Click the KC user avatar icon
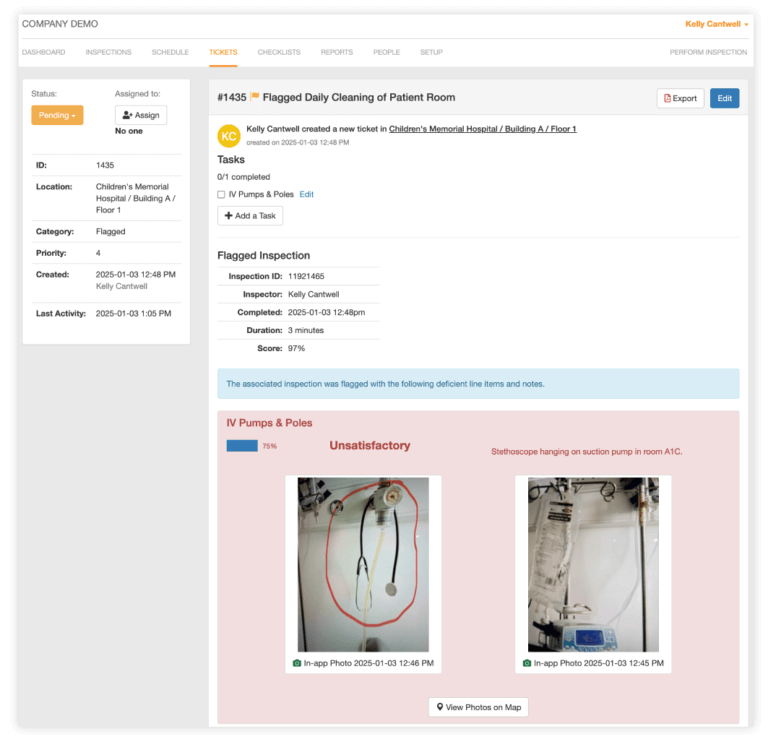 229,136
